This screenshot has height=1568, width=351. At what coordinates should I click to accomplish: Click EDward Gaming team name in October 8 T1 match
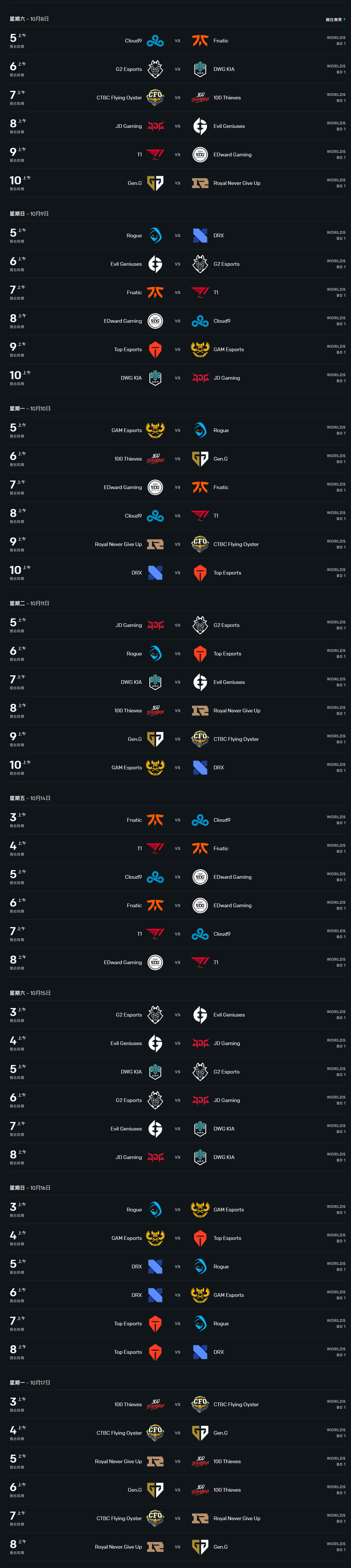point(232,155)
